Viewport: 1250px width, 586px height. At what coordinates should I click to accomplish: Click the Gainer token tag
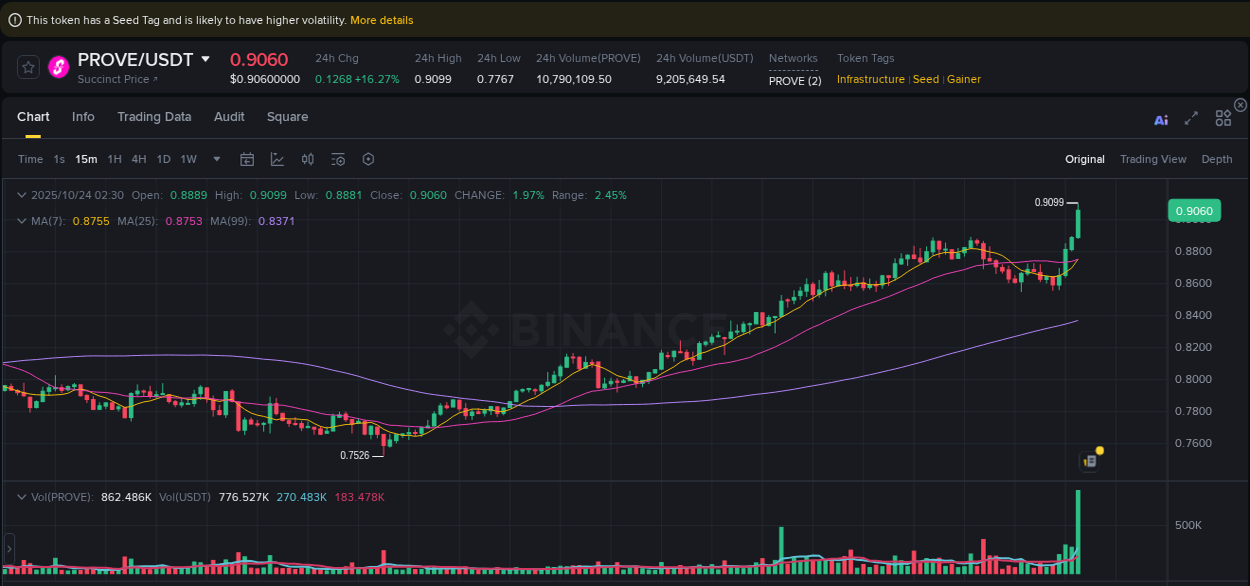point(963,79)
